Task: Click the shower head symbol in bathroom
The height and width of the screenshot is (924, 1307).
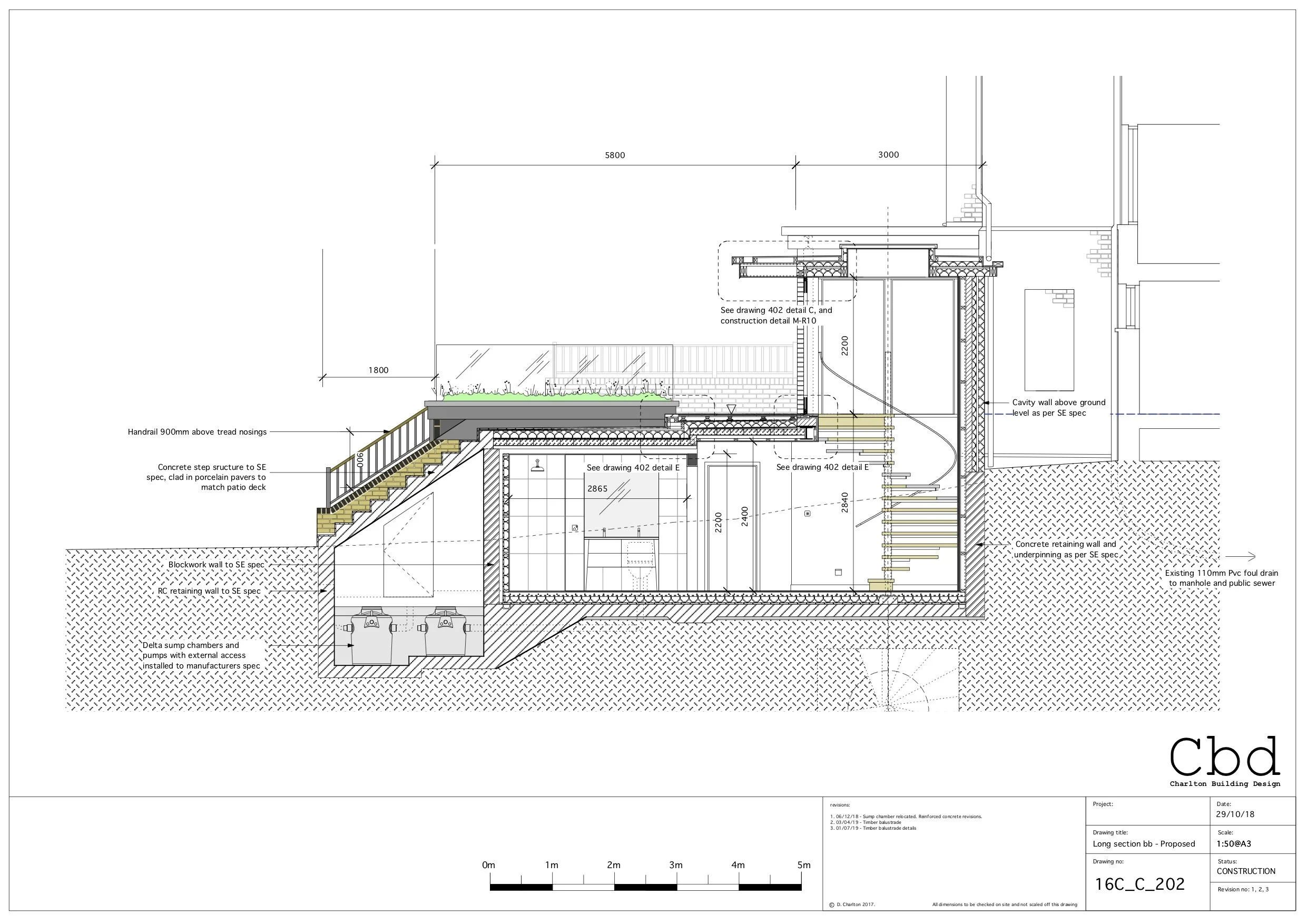Action: click(537, 467)
